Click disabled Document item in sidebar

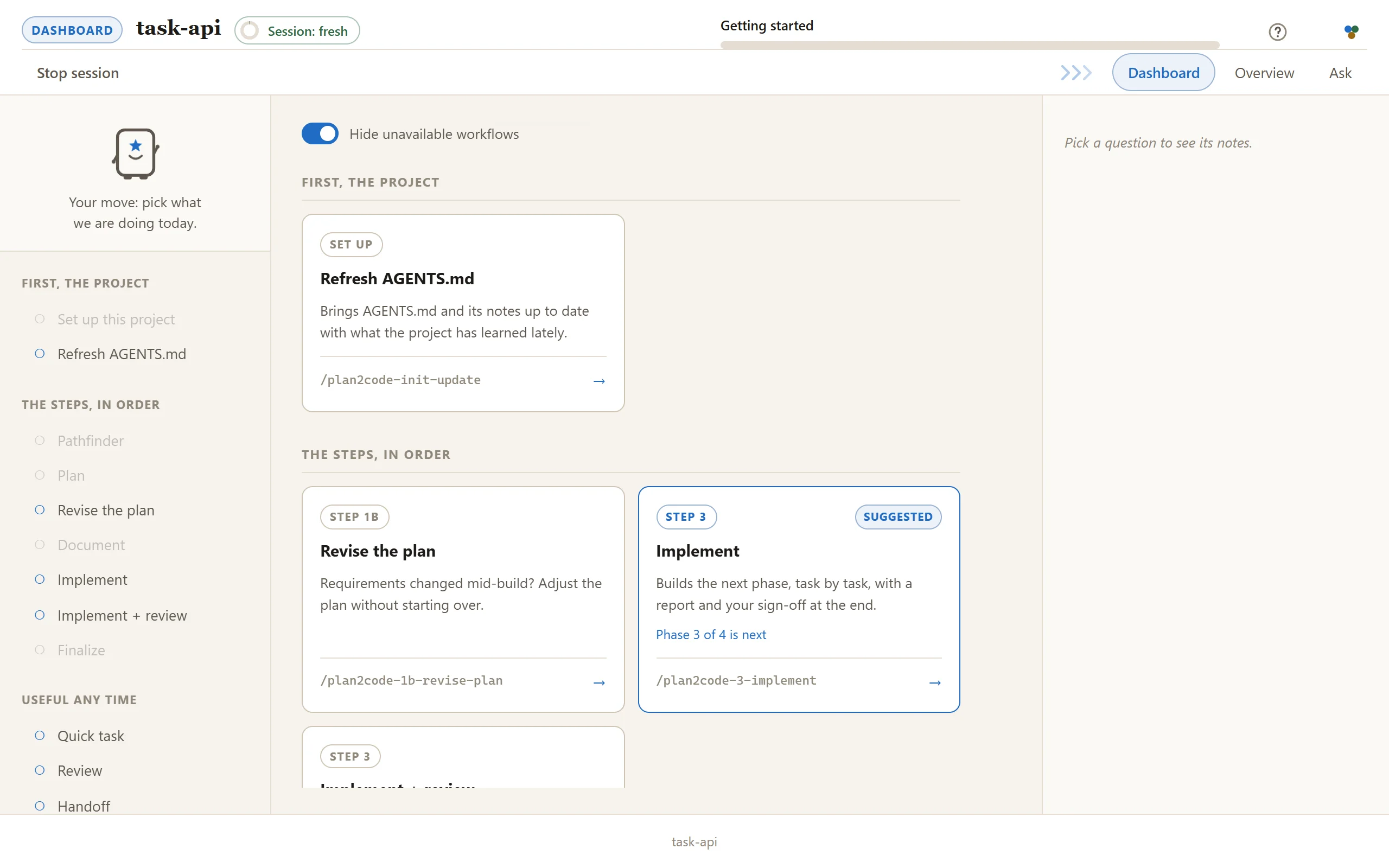point(80,545)
